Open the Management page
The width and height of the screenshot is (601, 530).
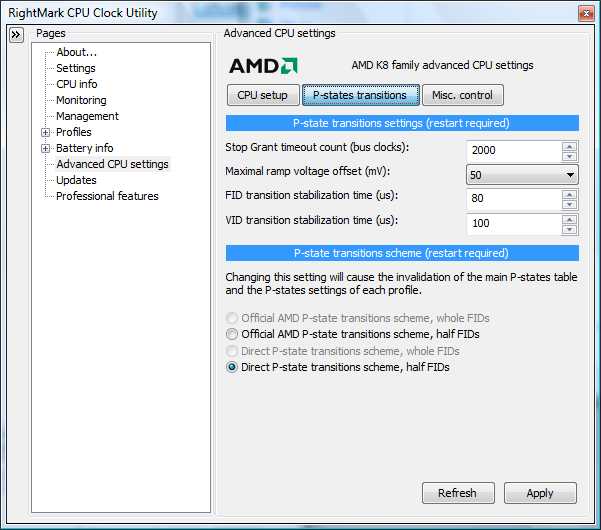coord(87,116)
